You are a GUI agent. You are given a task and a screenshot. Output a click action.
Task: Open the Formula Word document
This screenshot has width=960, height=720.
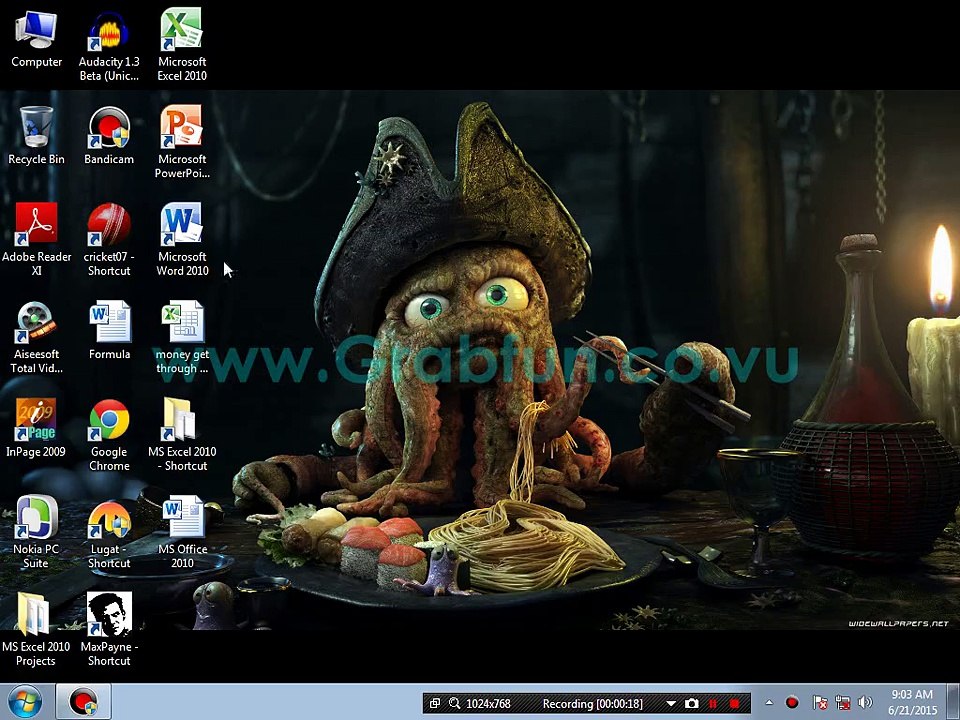[109, 325]
